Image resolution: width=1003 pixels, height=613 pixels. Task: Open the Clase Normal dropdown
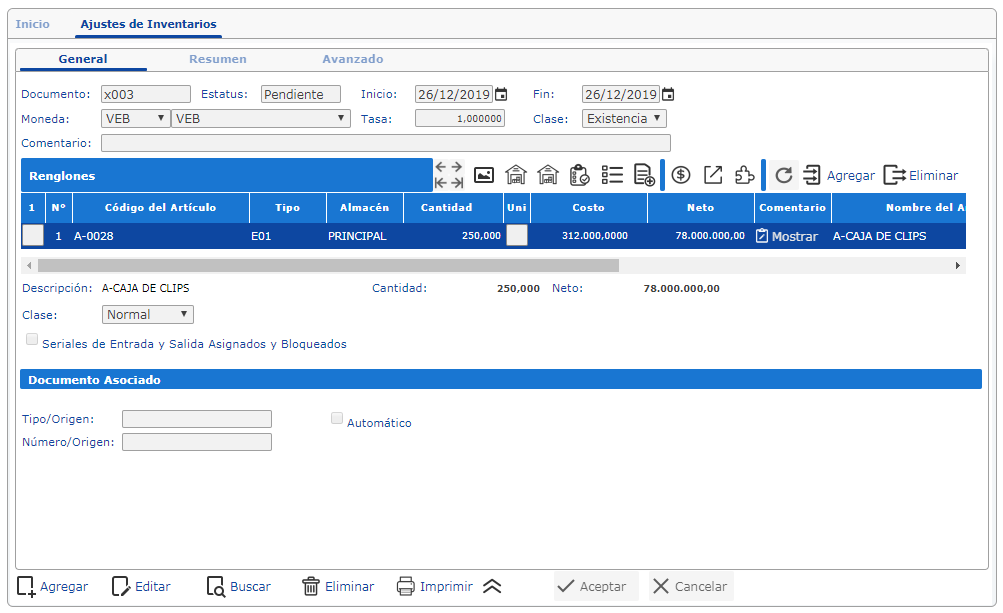pyautogui.click(x=148, y=314)
